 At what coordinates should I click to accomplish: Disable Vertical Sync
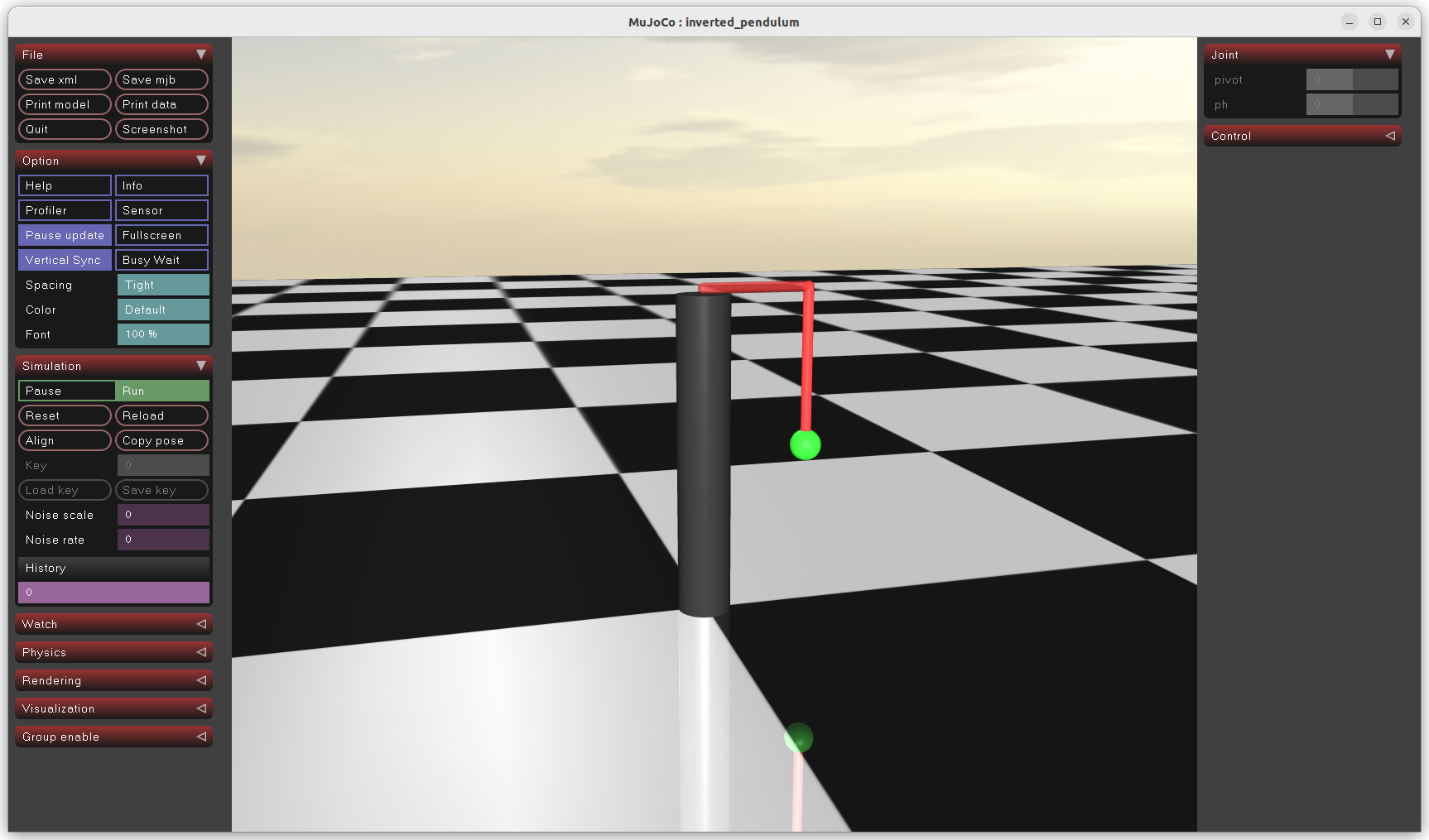click(65, 260)
